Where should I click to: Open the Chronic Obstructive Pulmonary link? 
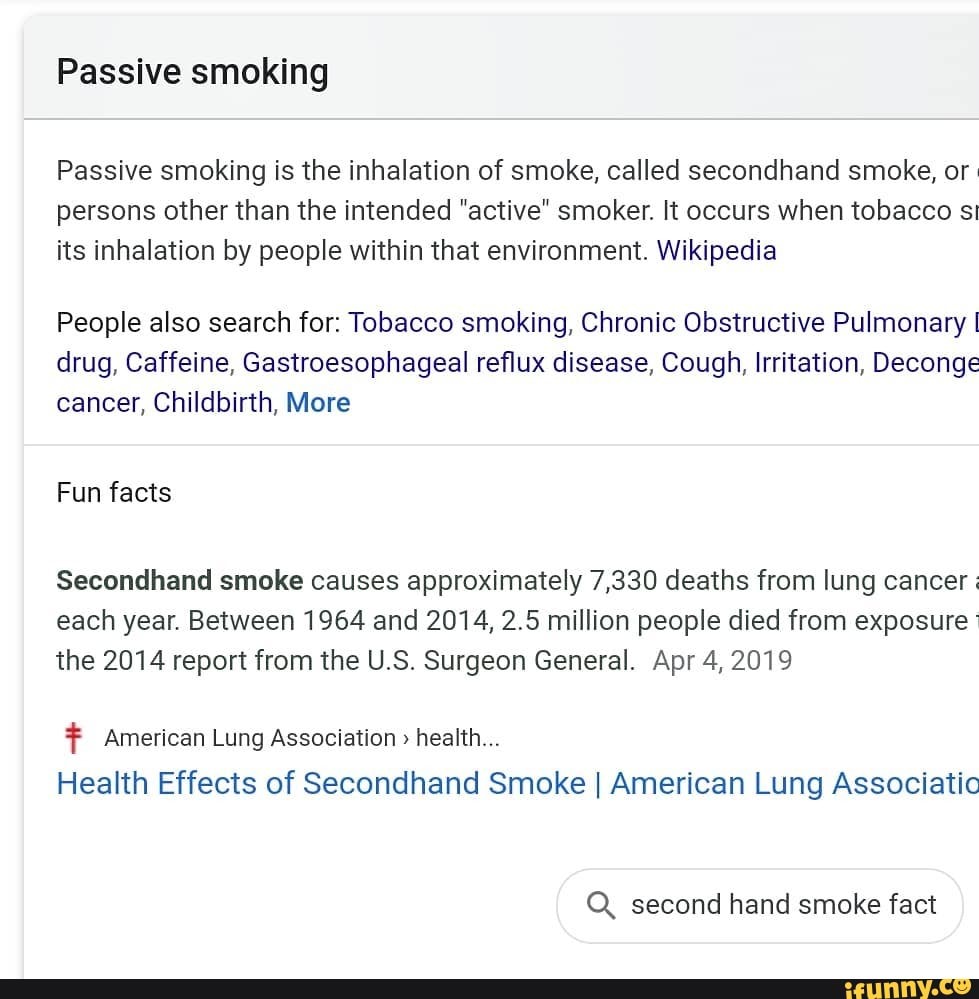point(780,322)
